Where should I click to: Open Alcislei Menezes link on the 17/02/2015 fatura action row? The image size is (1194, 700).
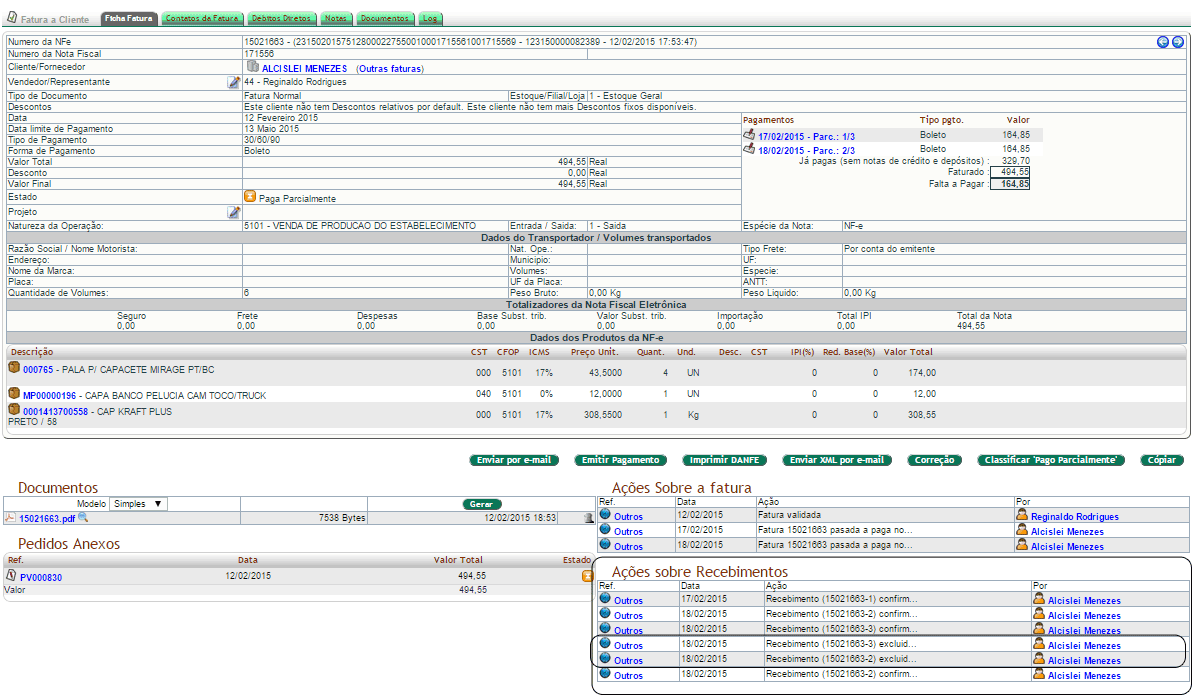(x=1068, y=532)
